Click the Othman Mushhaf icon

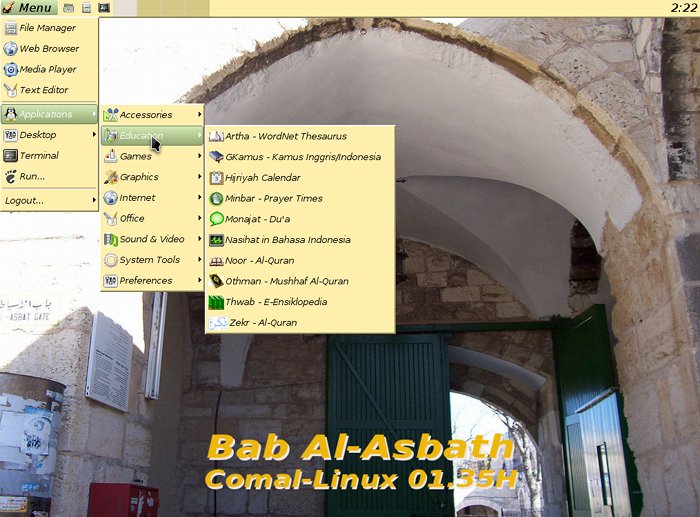point(216,281)
